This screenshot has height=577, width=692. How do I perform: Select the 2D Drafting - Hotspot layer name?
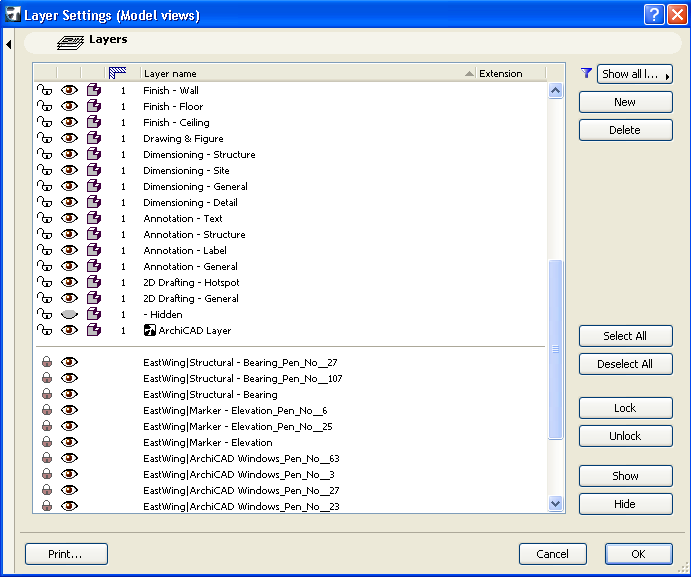[x=191, y=283]
